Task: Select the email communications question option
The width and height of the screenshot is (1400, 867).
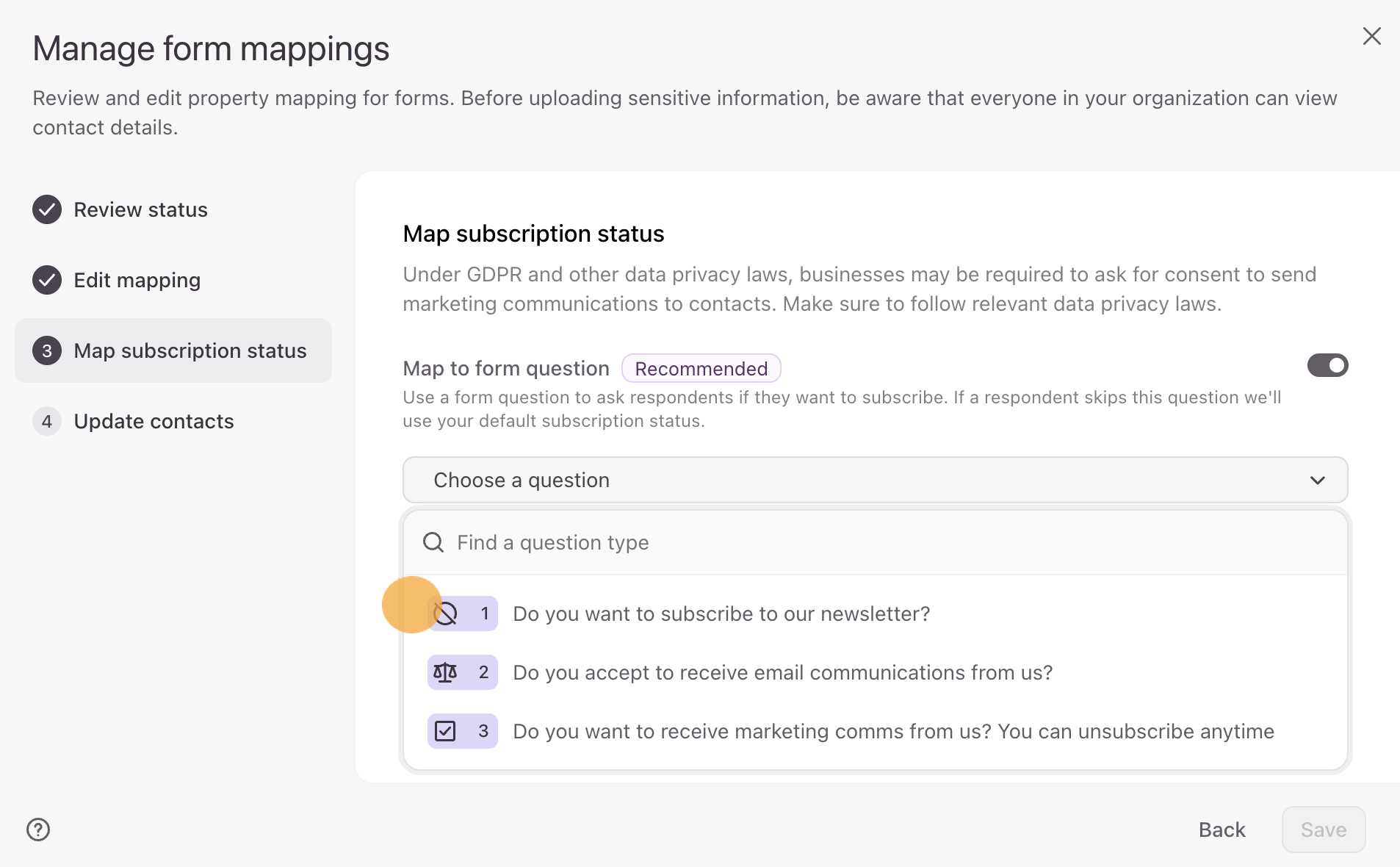Action: point(782,672)
